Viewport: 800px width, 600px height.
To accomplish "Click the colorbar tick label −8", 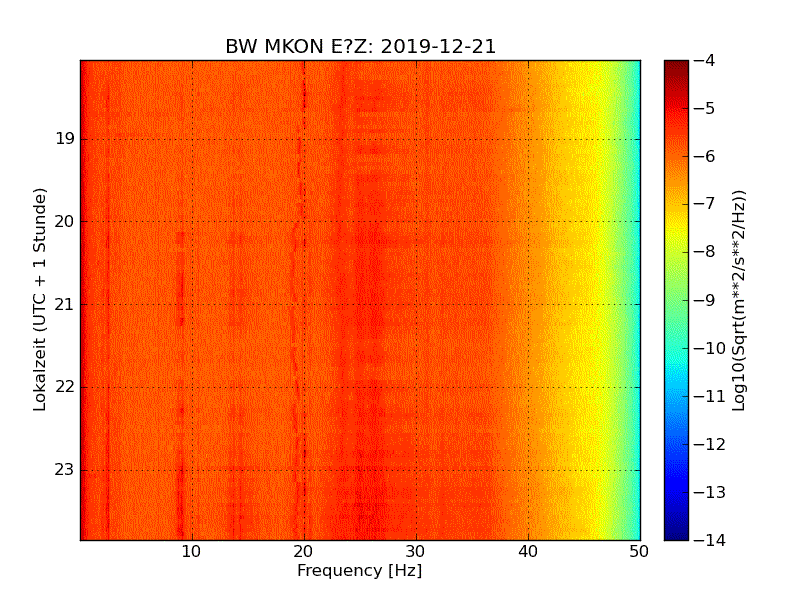I will pos(705,252).
